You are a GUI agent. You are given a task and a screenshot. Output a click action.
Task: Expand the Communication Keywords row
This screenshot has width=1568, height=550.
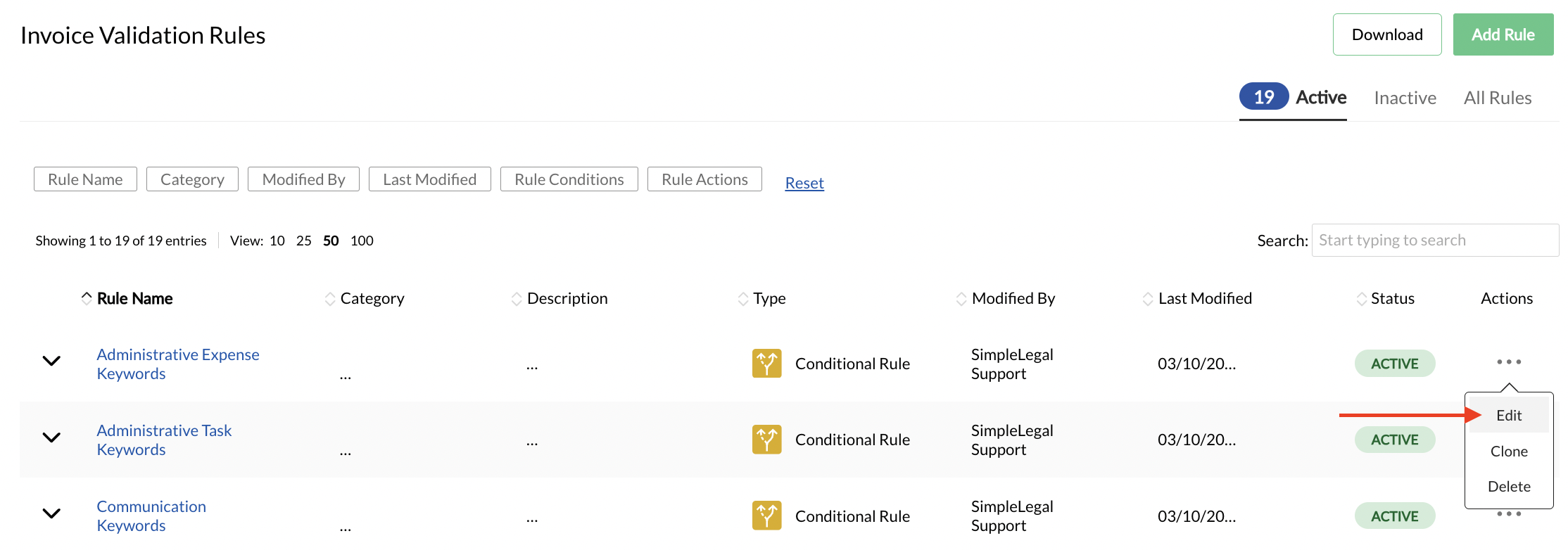tap(51, 513)
